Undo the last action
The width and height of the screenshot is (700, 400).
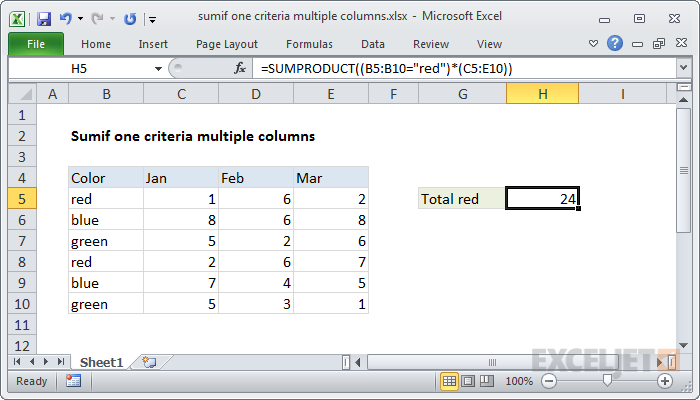(x=66, y=19)
